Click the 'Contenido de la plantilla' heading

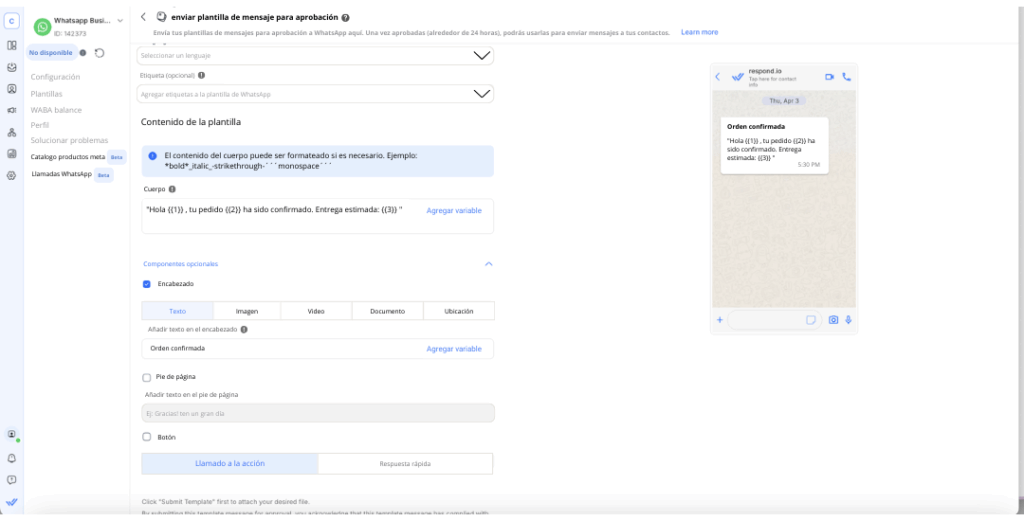point(191,122)
